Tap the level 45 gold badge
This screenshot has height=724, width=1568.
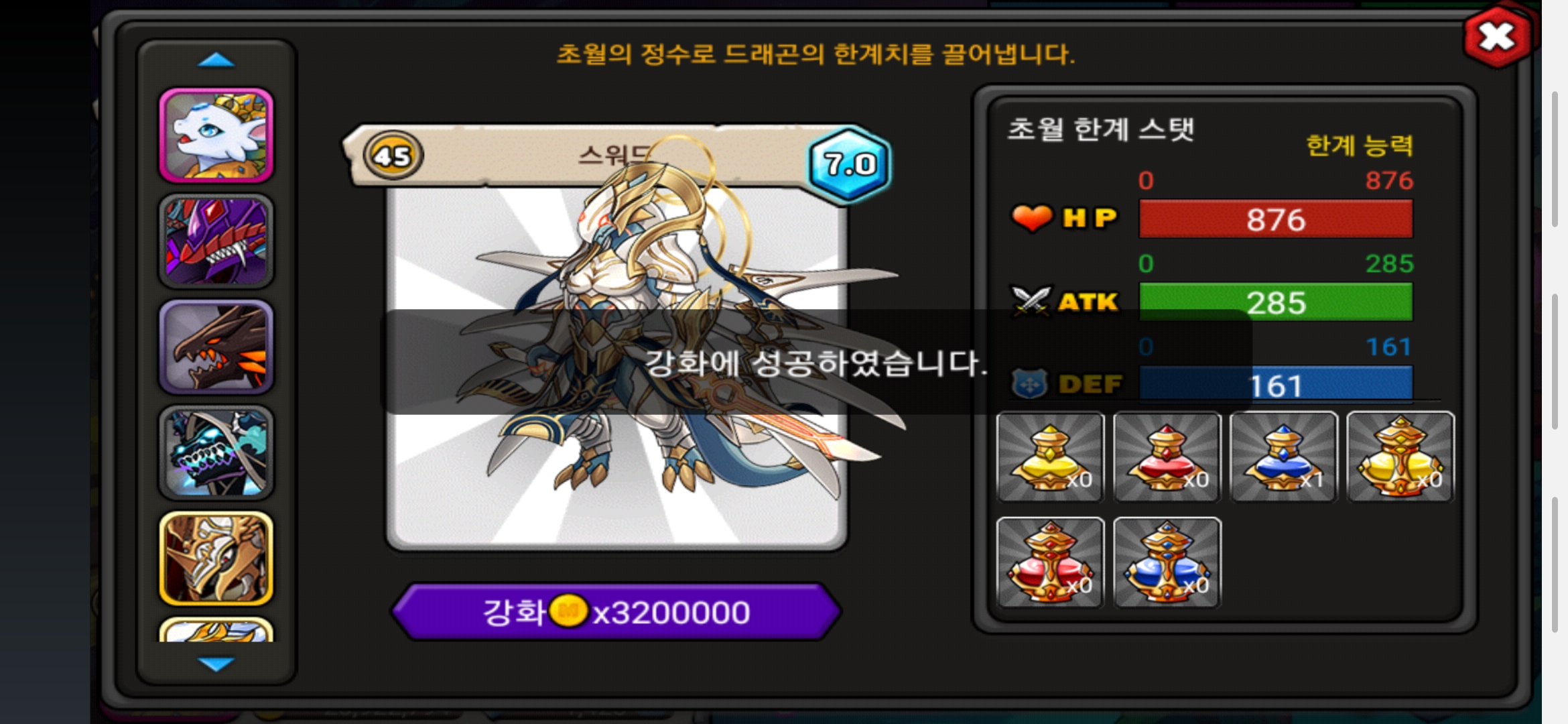tap(393, 156)
